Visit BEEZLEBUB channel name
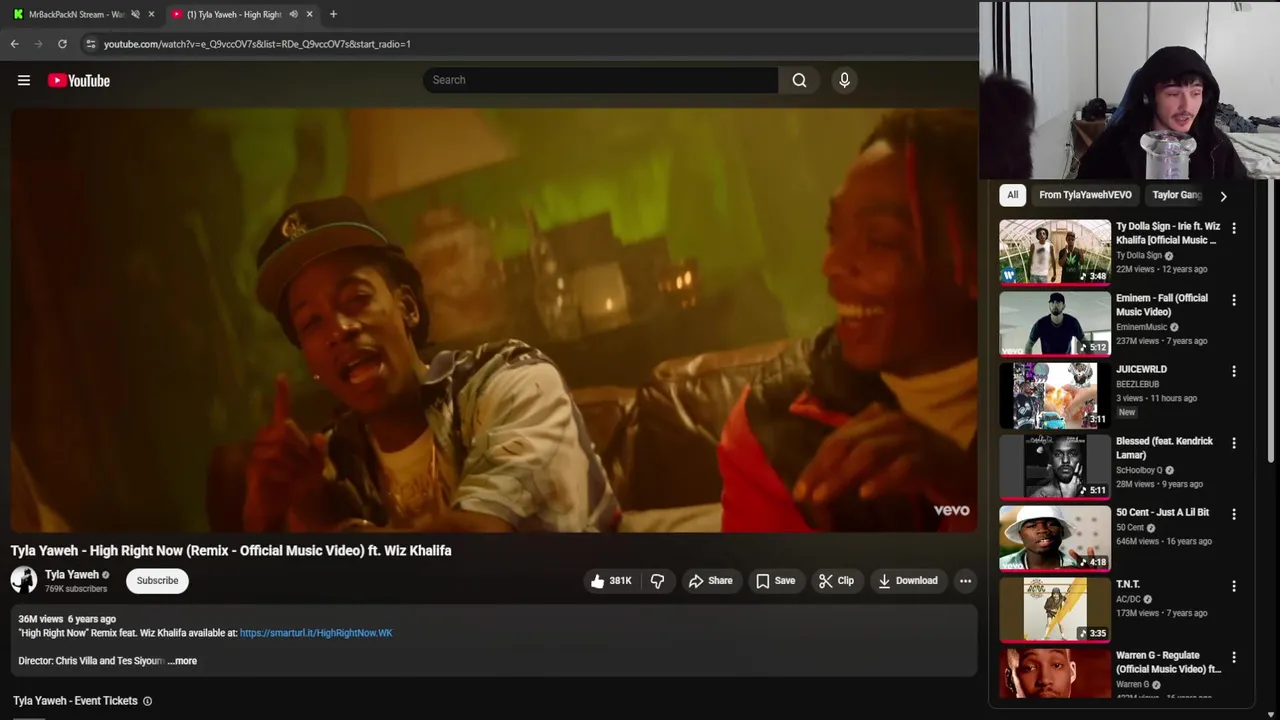 point(1137,384)
